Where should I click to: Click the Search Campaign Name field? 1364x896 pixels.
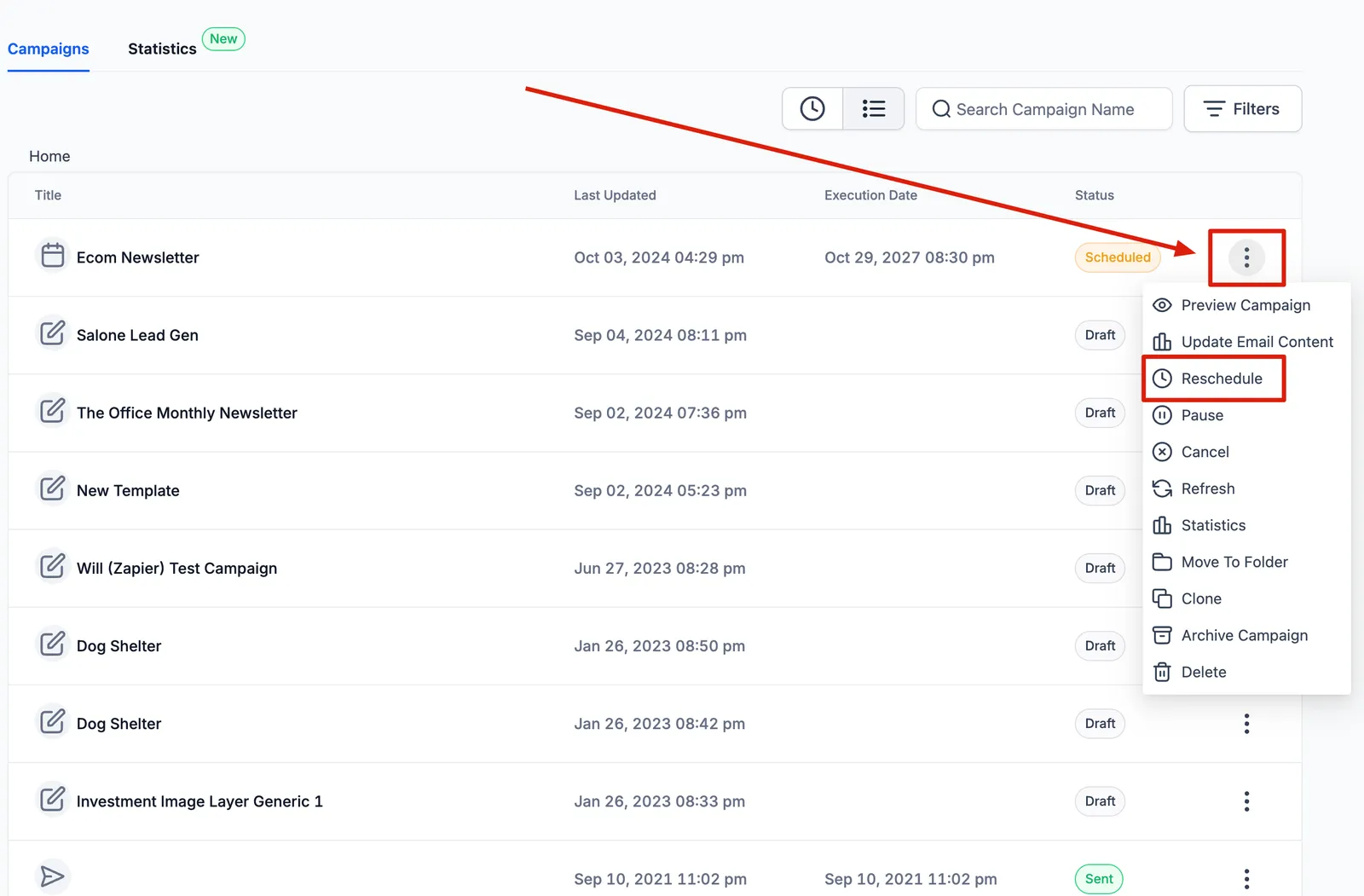(1044, 109)
